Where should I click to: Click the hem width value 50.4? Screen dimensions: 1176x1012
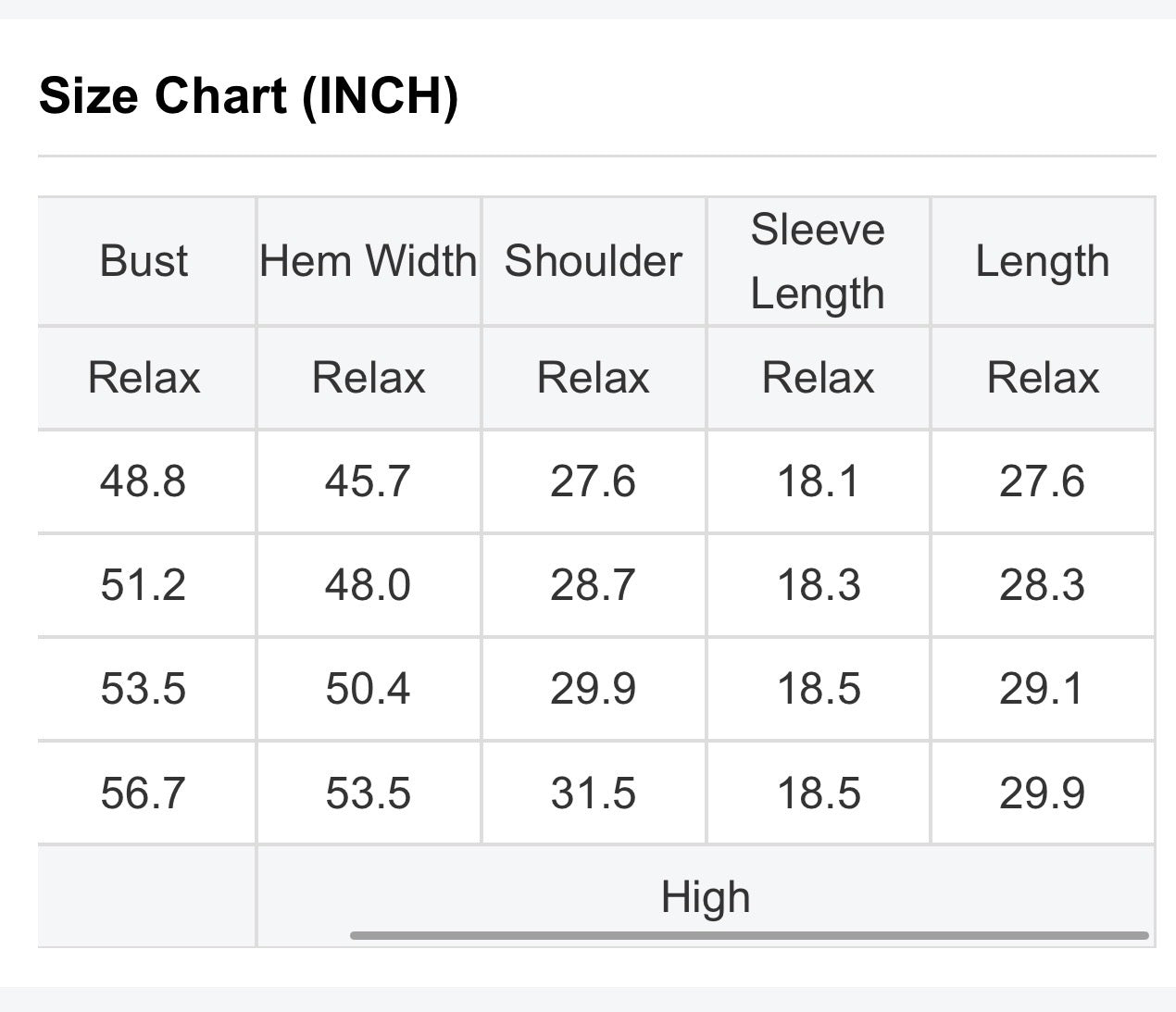[368, 689]
